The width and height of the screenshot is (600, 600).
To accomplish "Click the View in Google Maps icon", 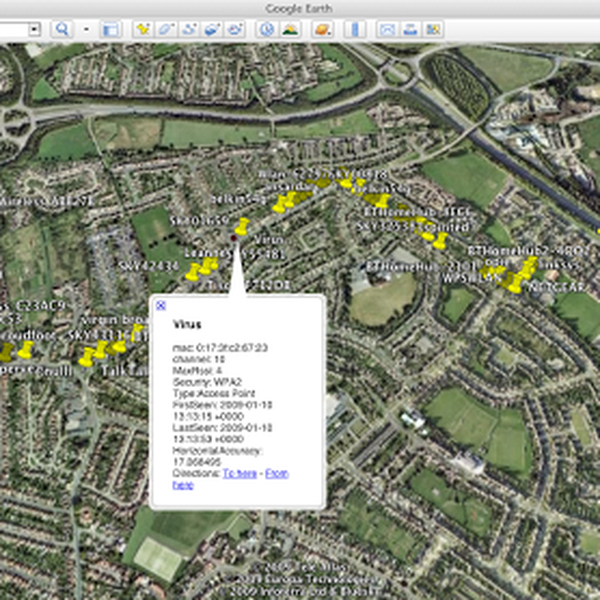I will point(432,29).
